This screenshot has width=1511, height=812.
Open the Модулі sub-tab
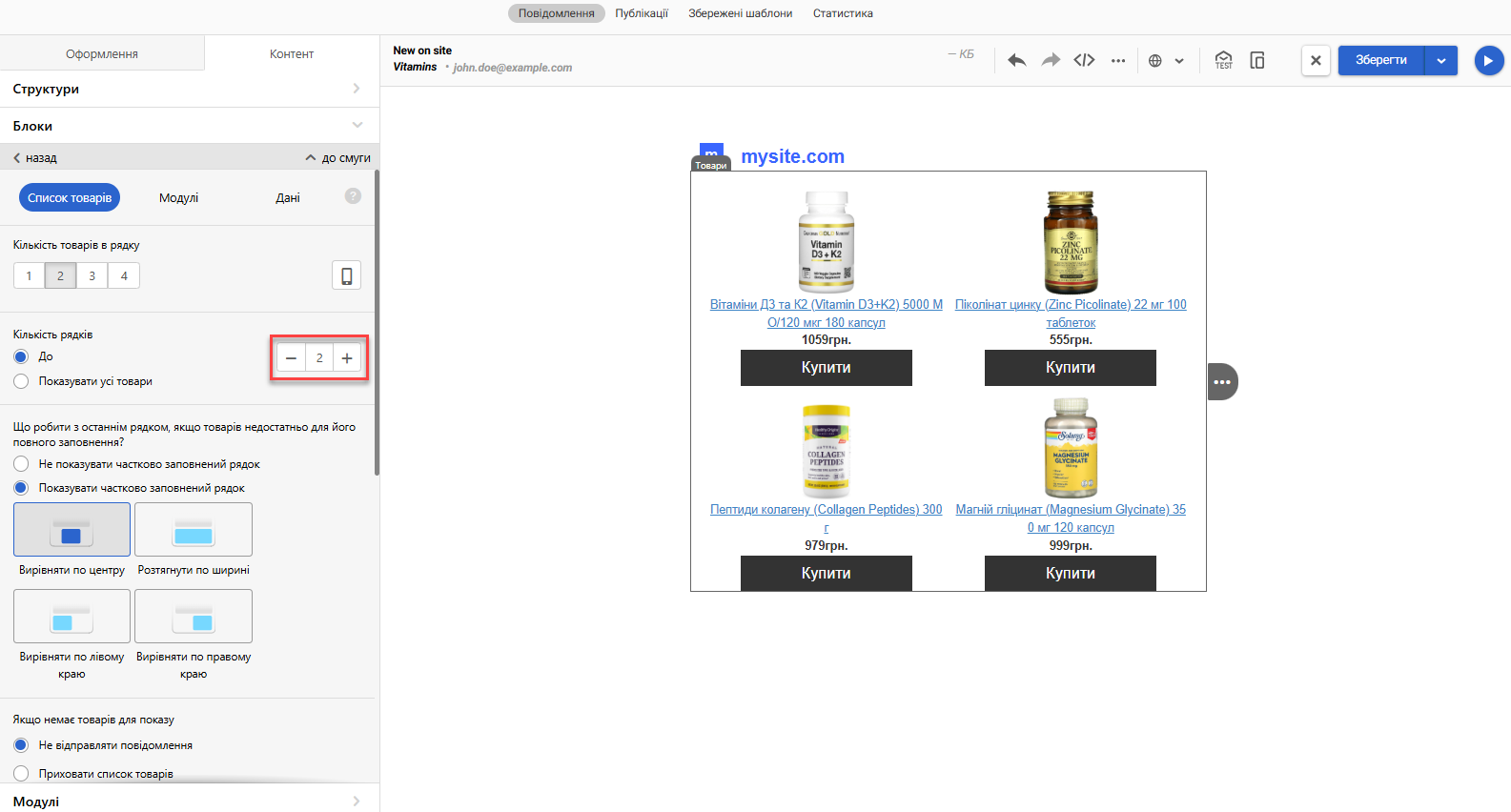(178, 197)
